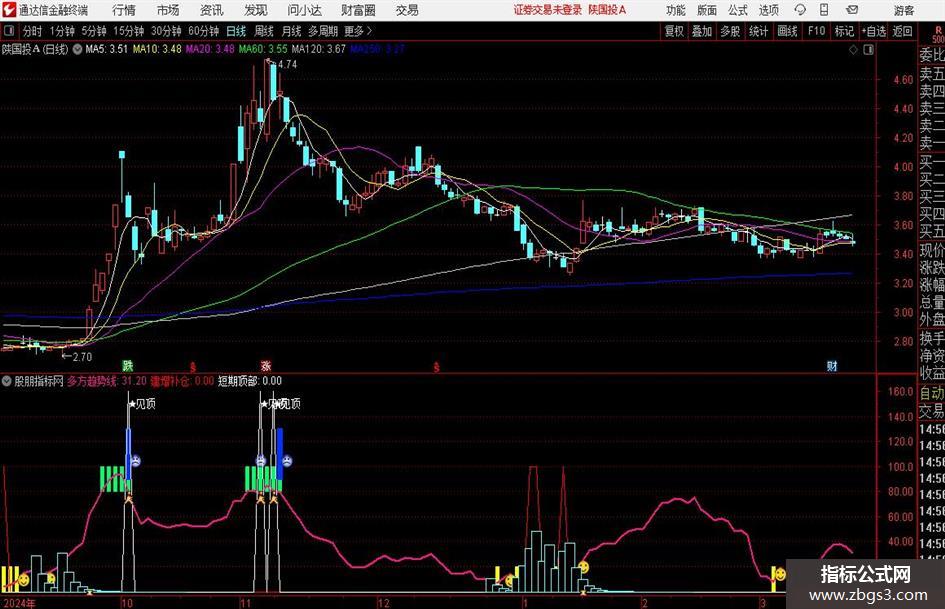Open the 公式 menu
The image size is (945, 609).
coord(738,10)
